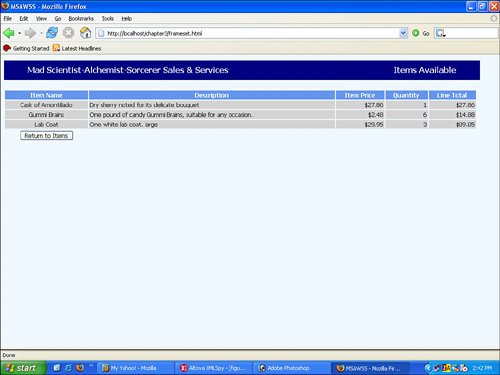Click the Return to Items button

(46, 136)
